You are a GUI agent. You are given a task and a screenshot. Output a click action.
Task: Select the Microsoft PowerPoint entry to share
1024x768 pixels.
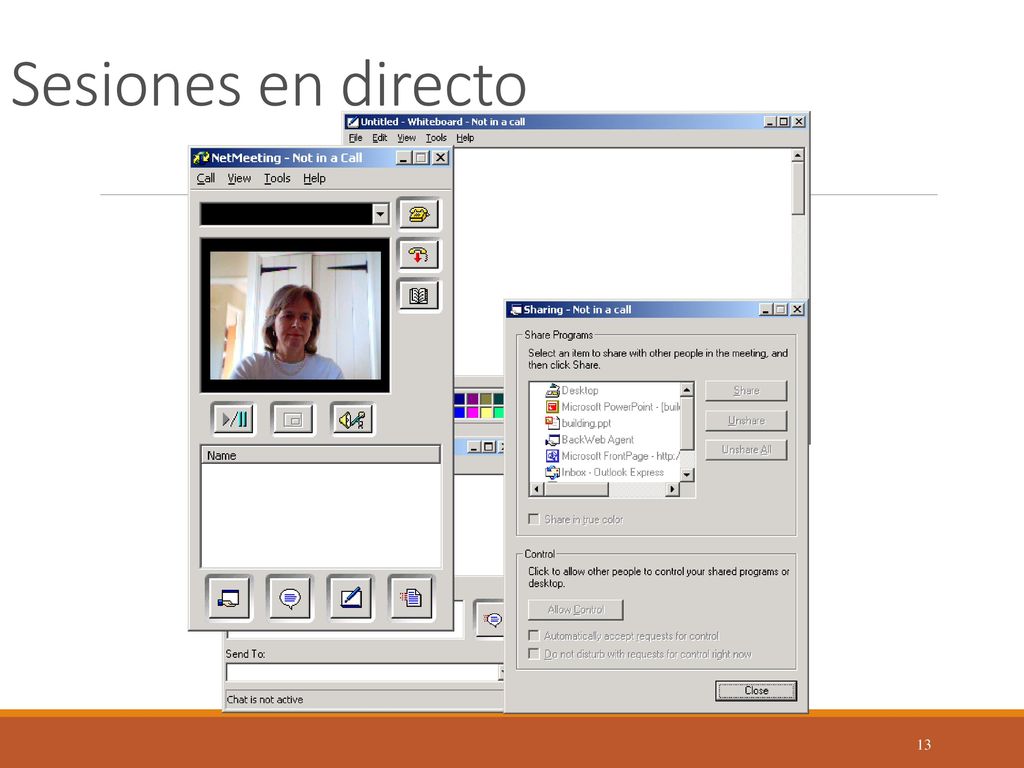pyautogui.click(x=613, y=406)
